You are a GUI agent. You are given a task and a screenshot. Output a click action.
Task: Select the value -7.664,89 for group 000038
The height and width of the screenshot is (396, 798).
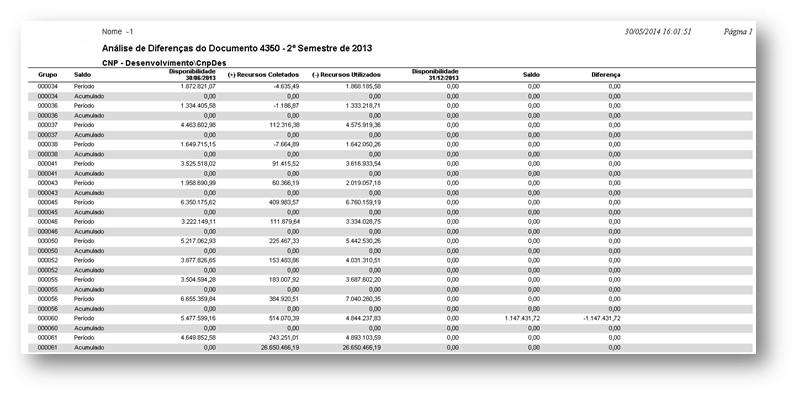coord(285,145)
